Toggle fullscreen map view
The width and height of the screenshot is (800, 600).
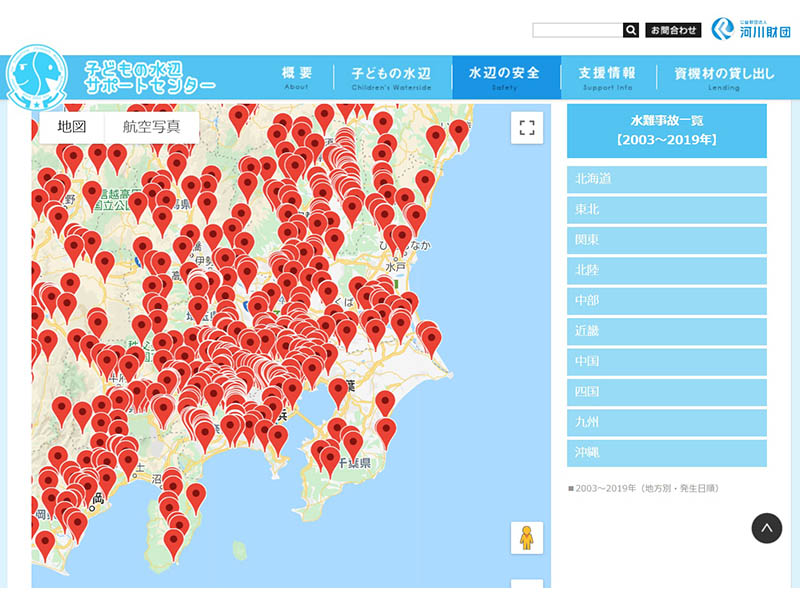click(527, 127)
